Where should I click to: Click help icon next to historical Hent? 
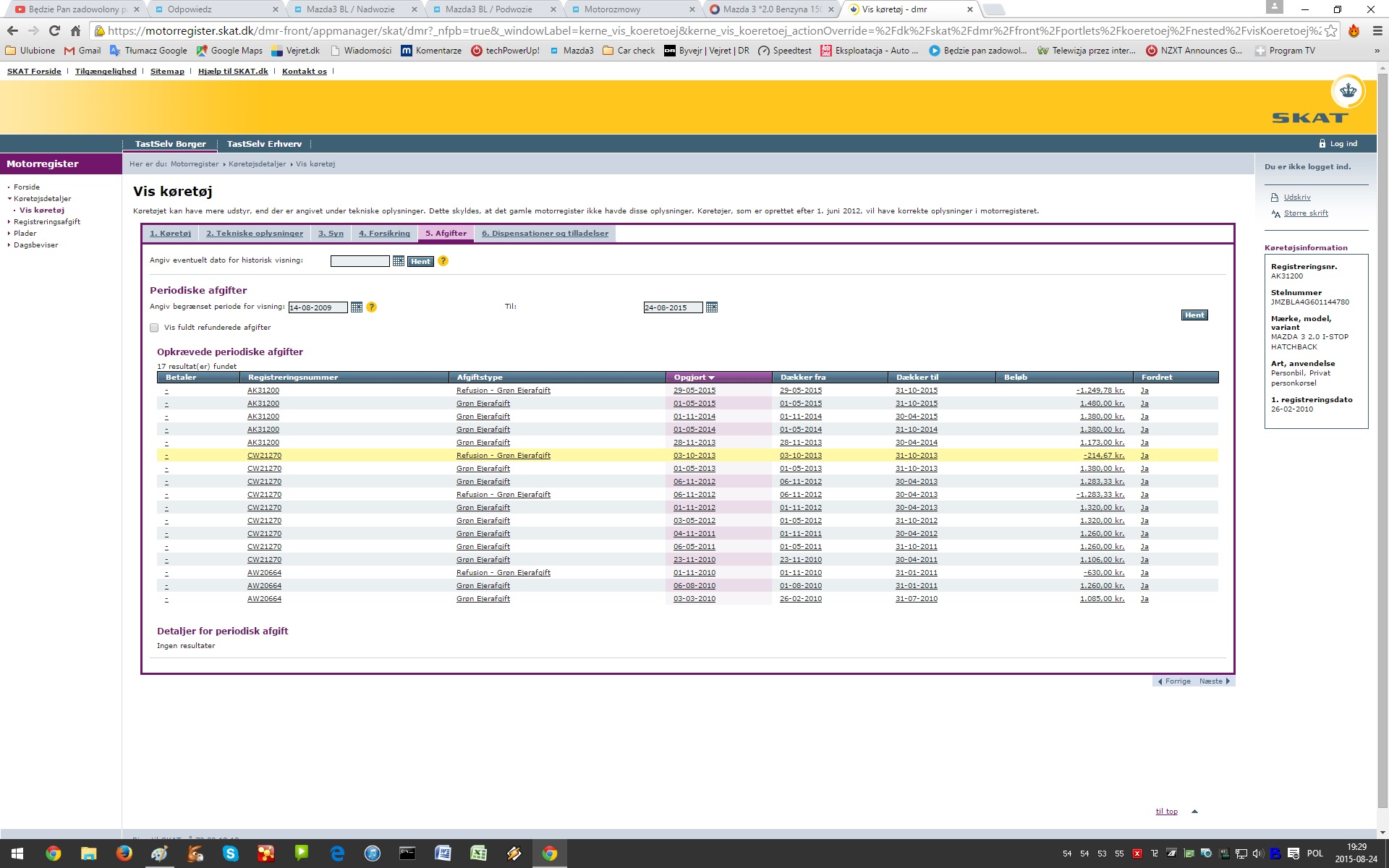pyautogui.click(x=443, y=261)
